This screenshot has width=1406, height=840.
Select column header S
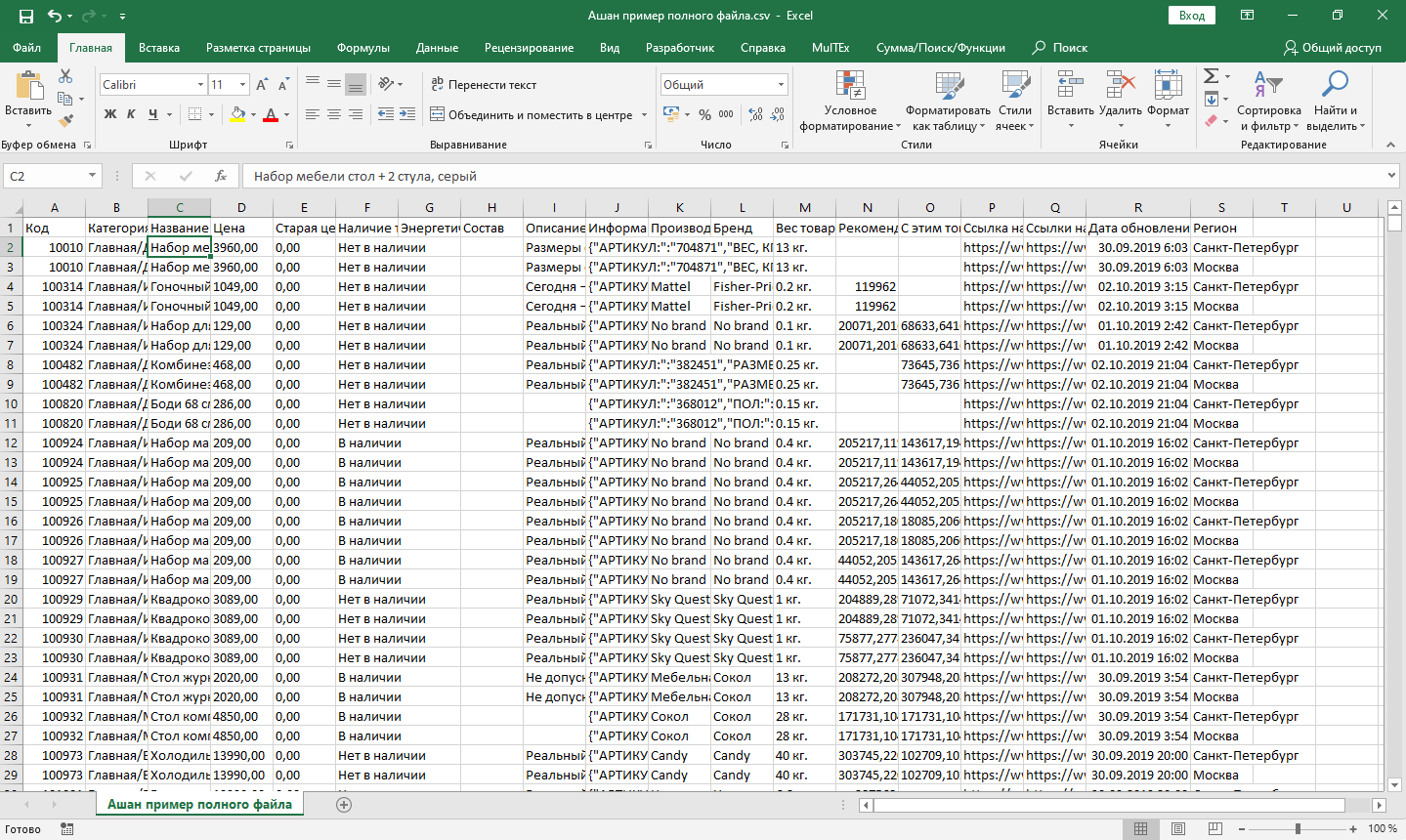click(x=1221, y=207)
